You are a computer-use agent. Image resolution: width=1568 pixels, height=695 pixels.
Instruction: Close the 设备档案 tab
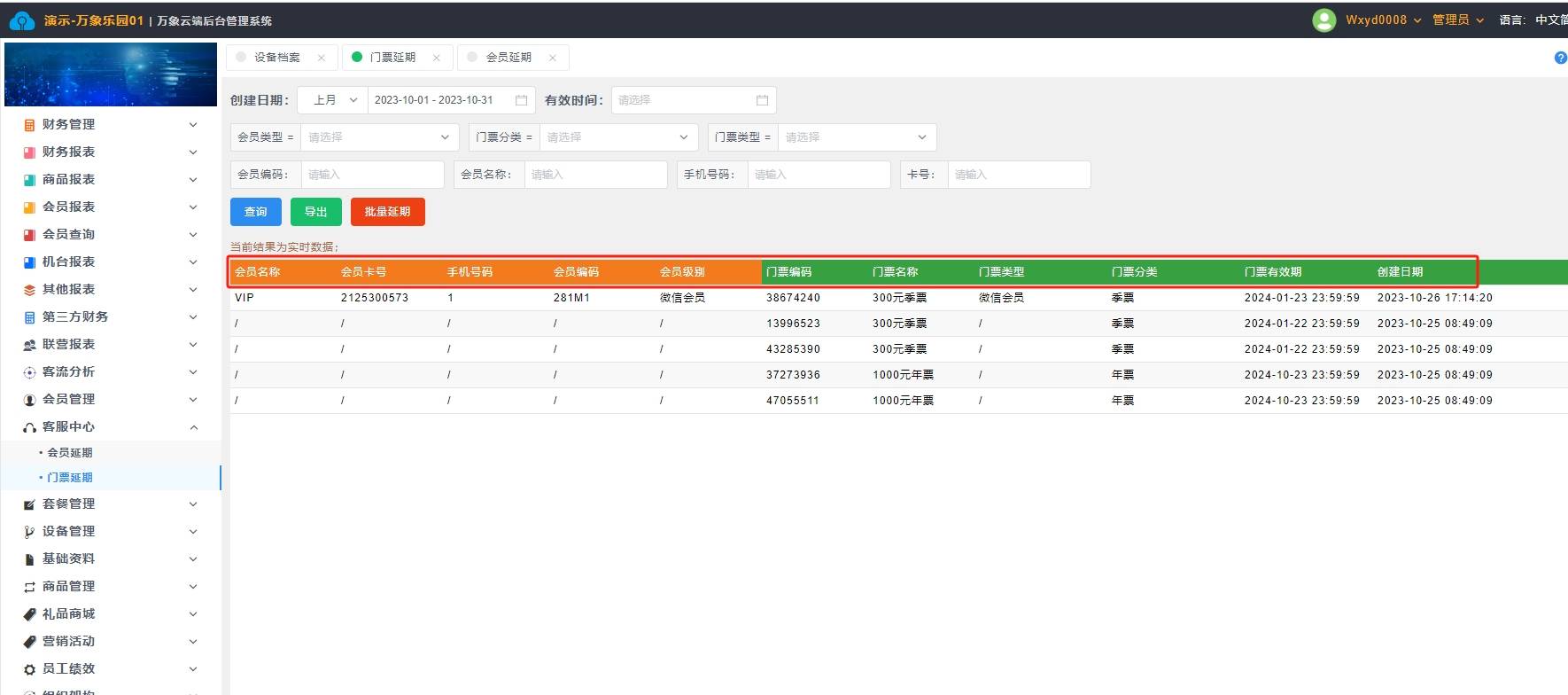point(321,58)
